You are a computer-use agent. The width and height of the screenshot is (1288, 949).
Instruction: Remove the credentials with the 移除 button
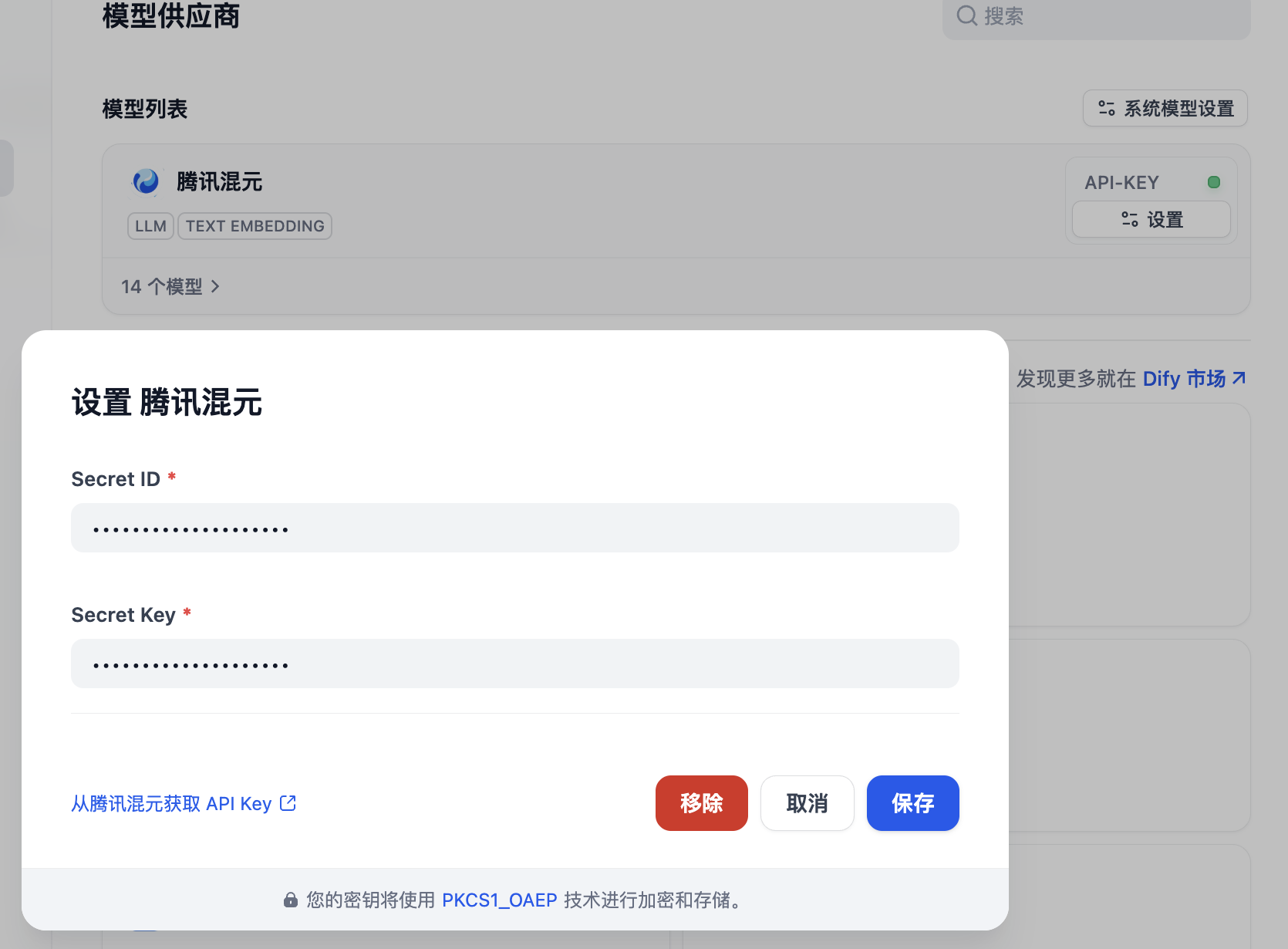[701, 803]
